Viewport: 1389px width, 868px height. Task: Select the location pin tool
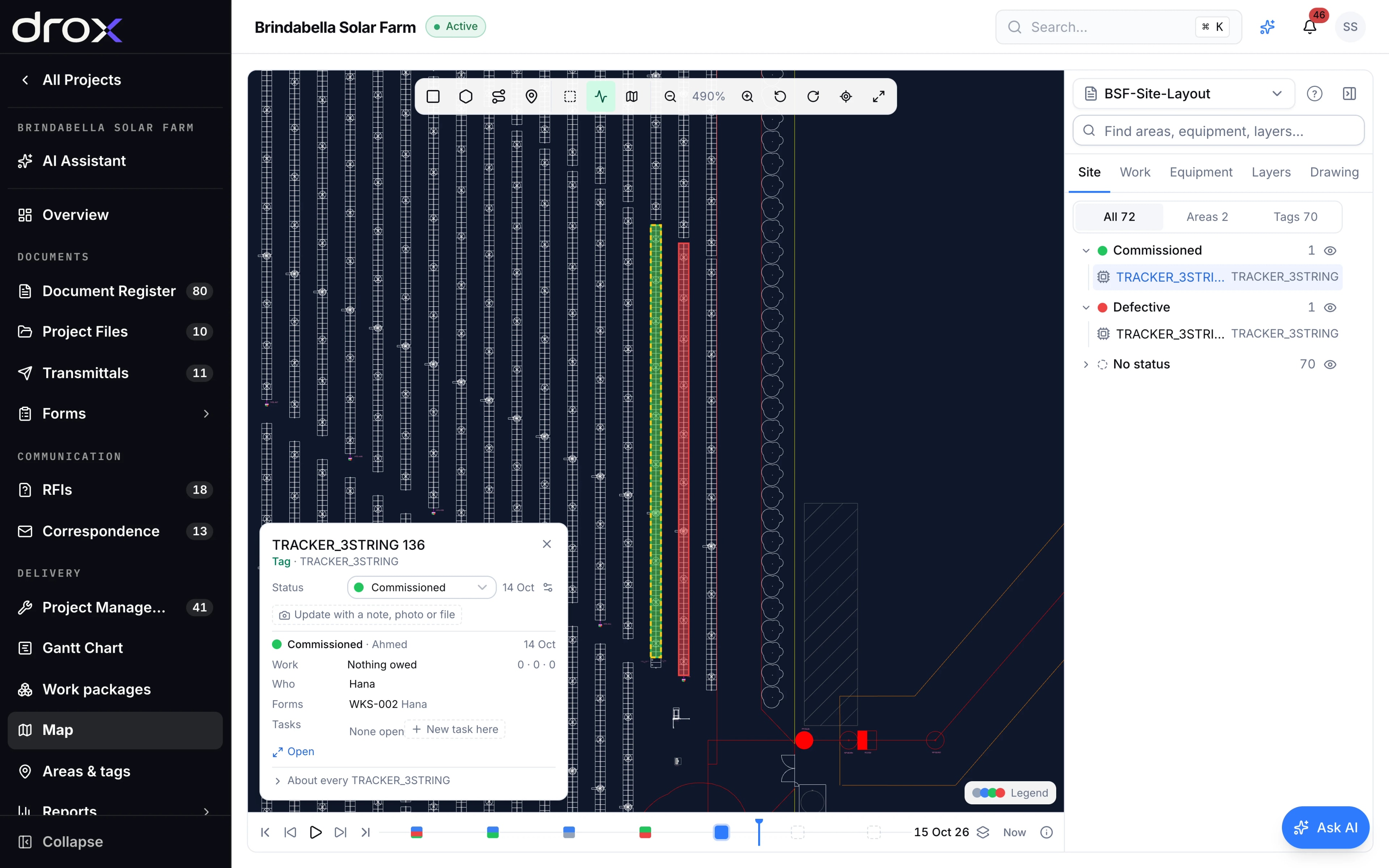click(531, 97)
